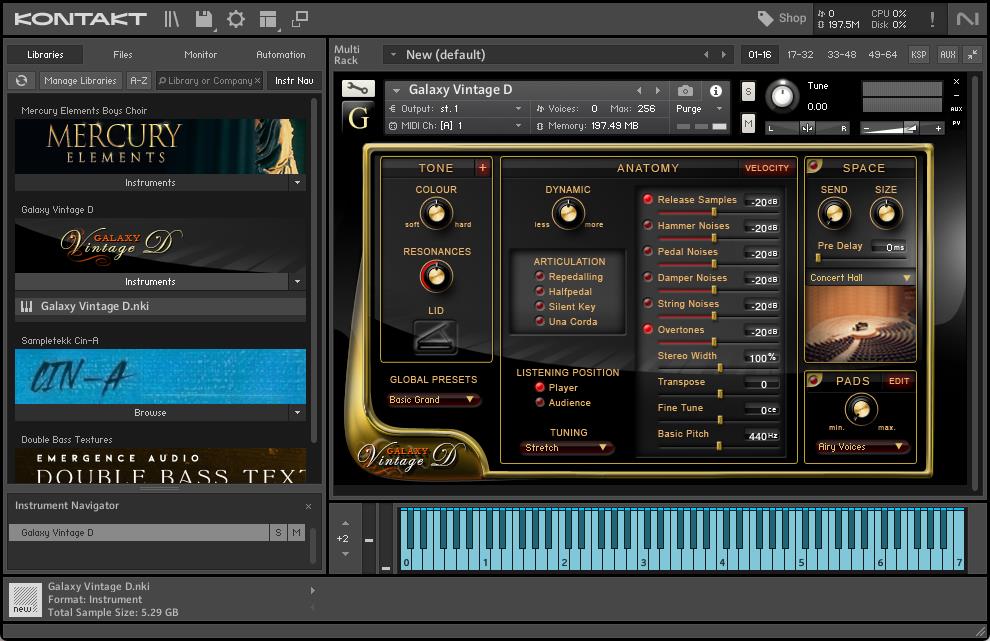990x641 pixels.
Task: Open the Concert Hall reverb dropdown
Action: (860, 278)
